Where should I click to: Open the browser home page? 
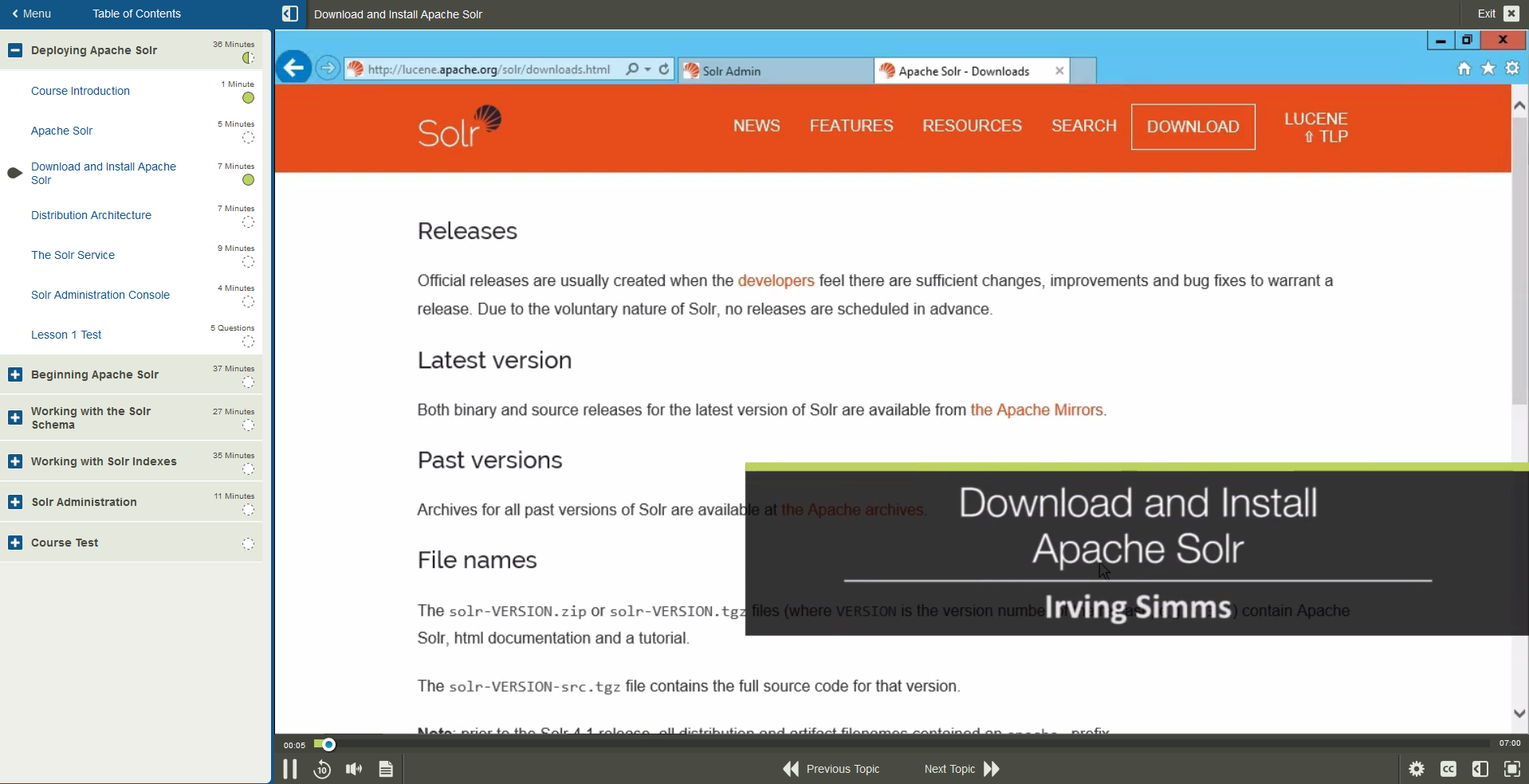[1464, 69]
